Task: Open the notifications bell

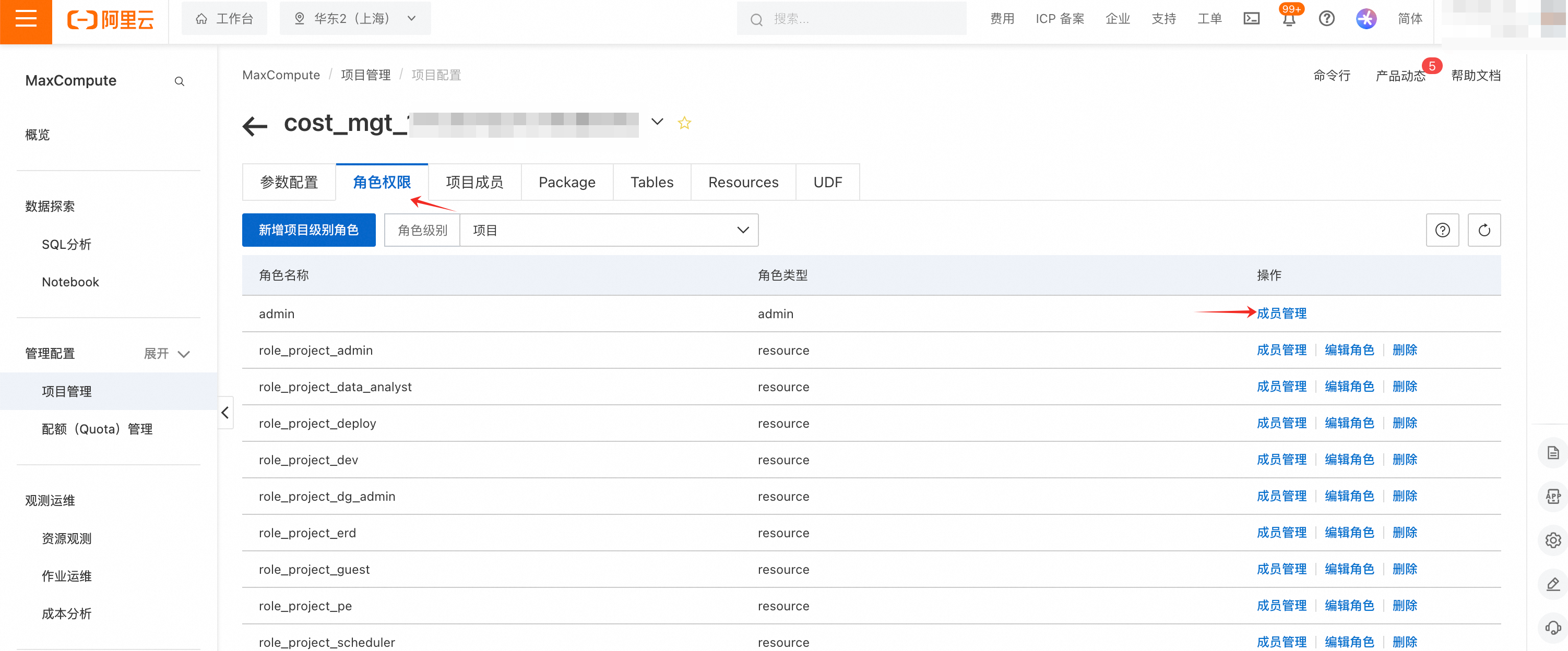Action: click(1289, 19)
